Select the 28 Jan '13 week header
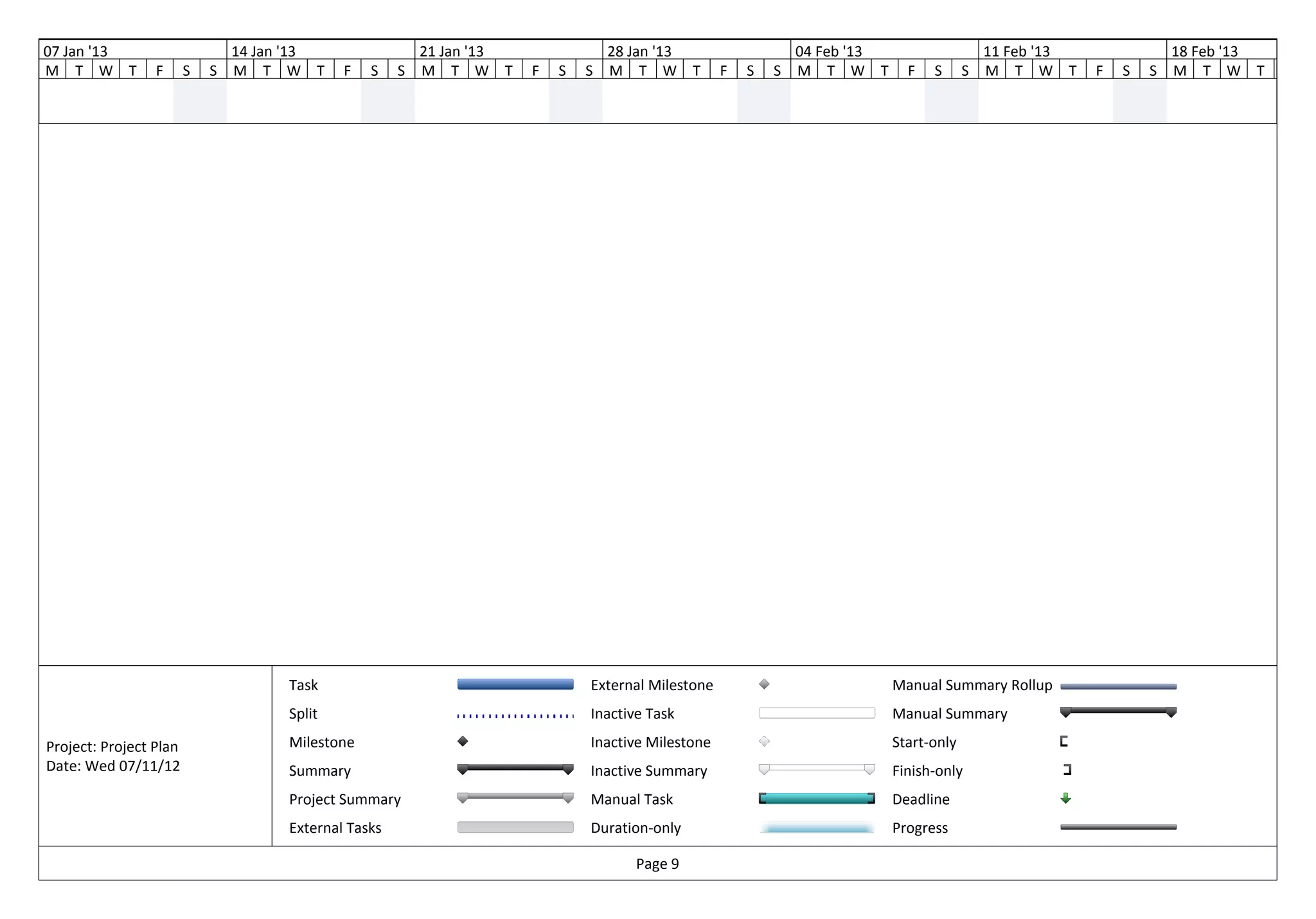The width and height of the screenshot is (1316, 919). 639,51
